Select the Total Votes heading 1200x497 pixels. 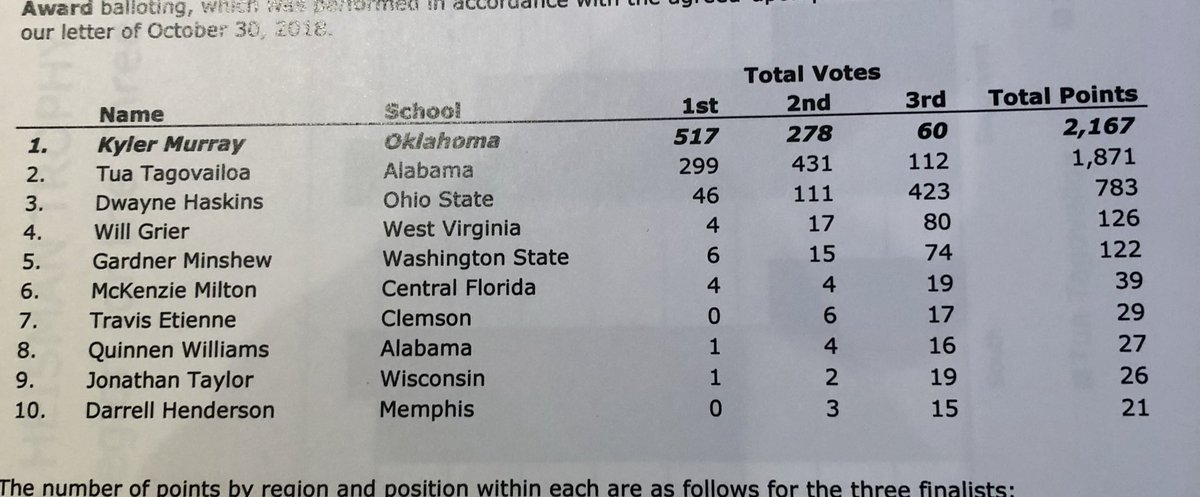(x=812, y=72)
